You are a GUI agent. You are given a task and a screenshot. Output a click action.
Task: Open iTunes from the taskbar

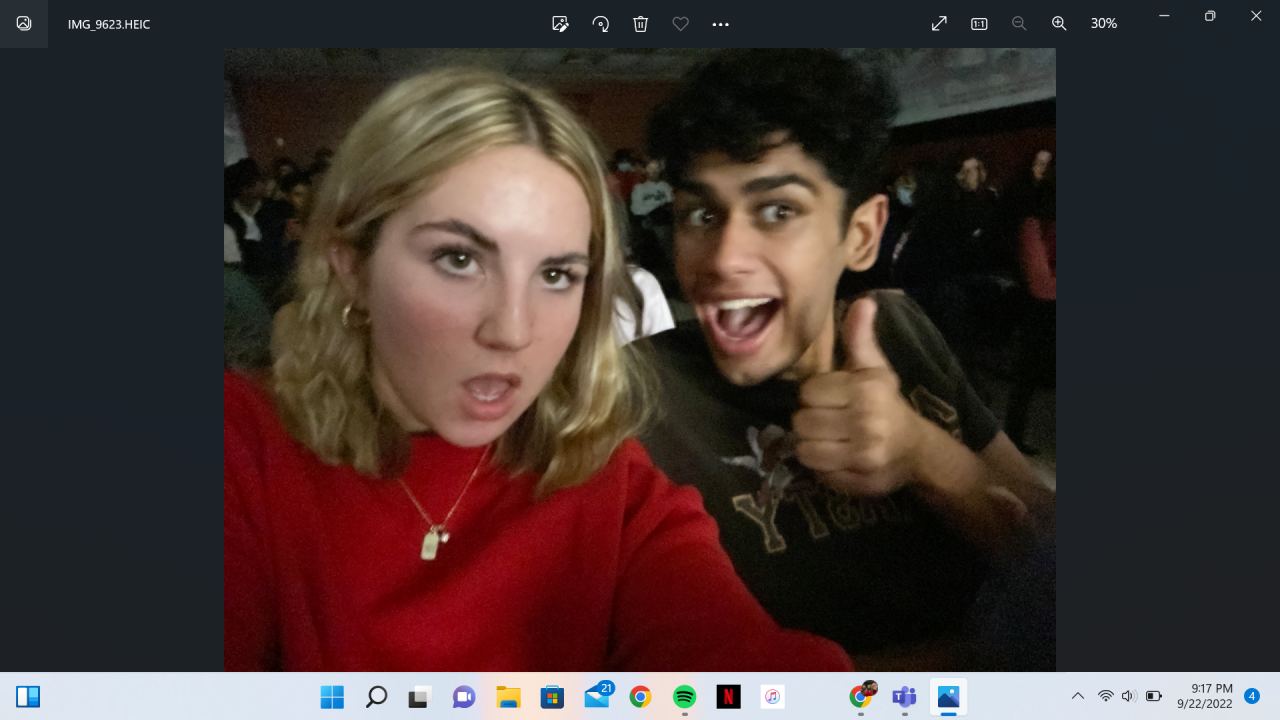click(x=772, y=697)
